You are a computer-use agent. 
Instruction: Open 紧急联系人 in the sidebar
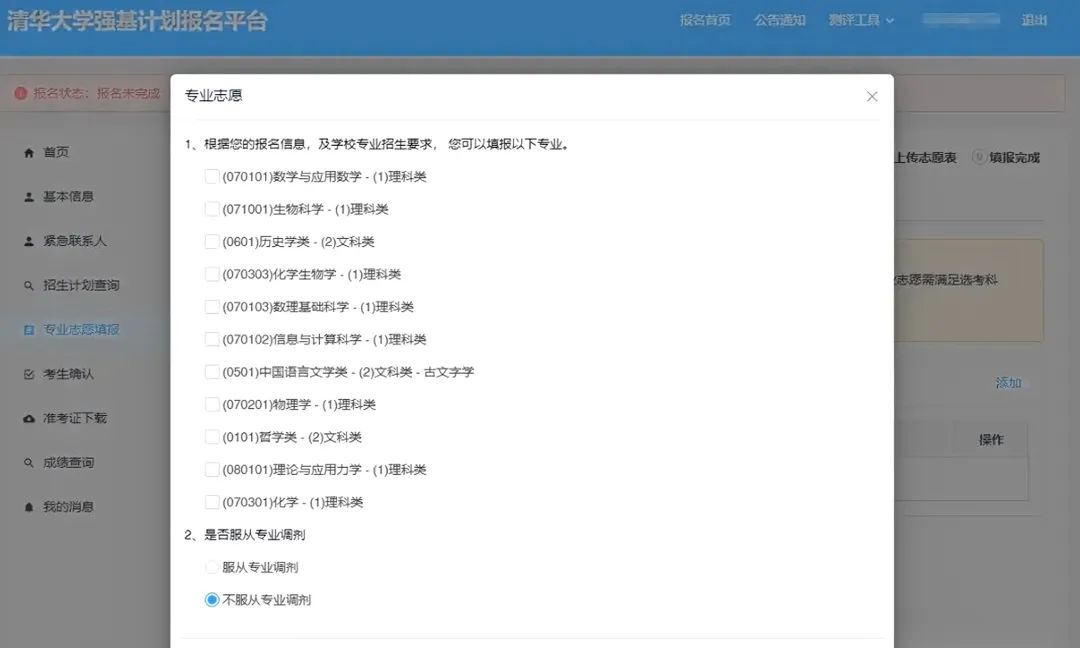(x=74, y=240)
